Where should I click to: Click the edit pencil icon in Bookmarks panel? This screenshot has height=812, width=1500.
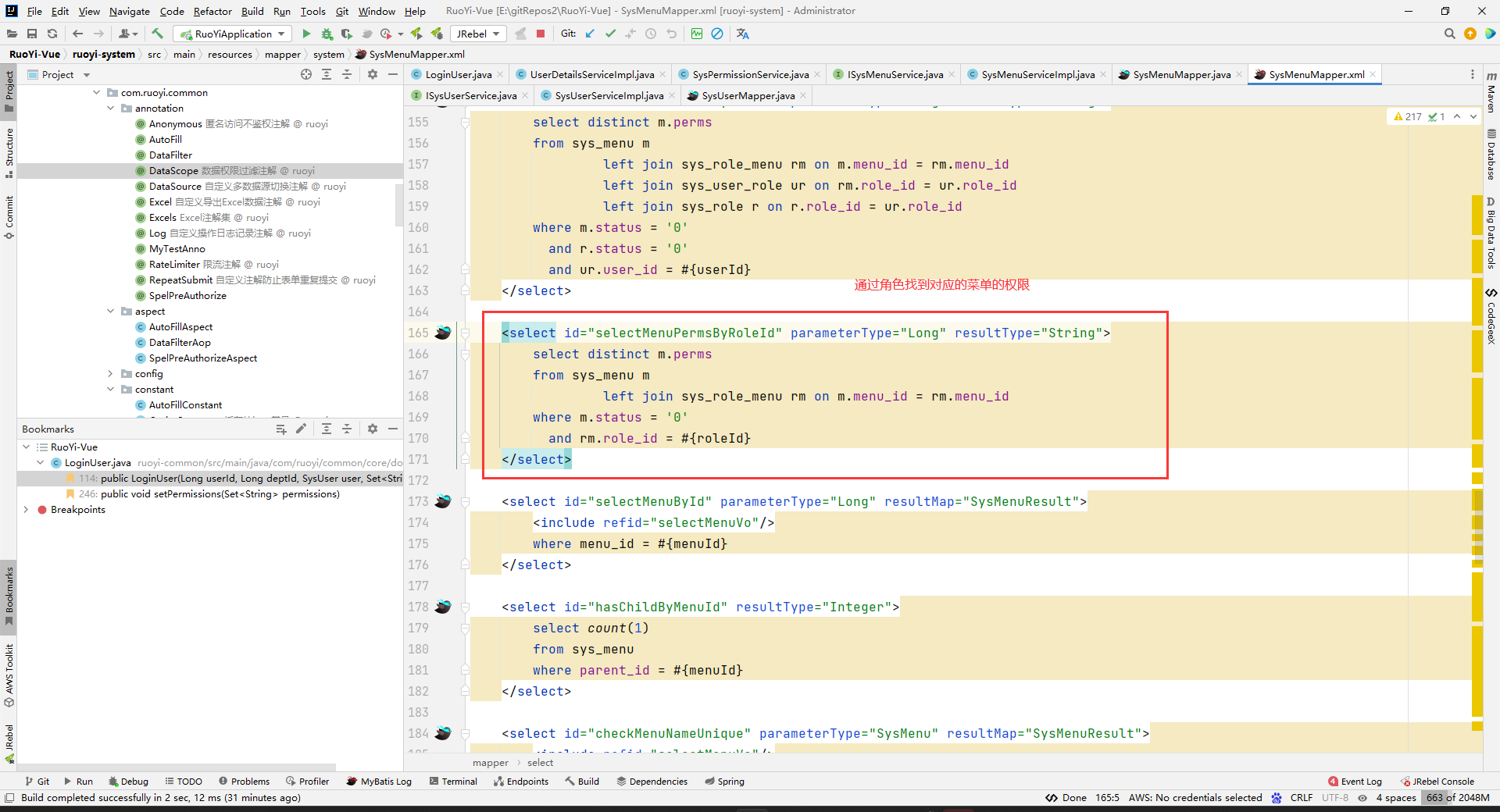pos(302,429)
